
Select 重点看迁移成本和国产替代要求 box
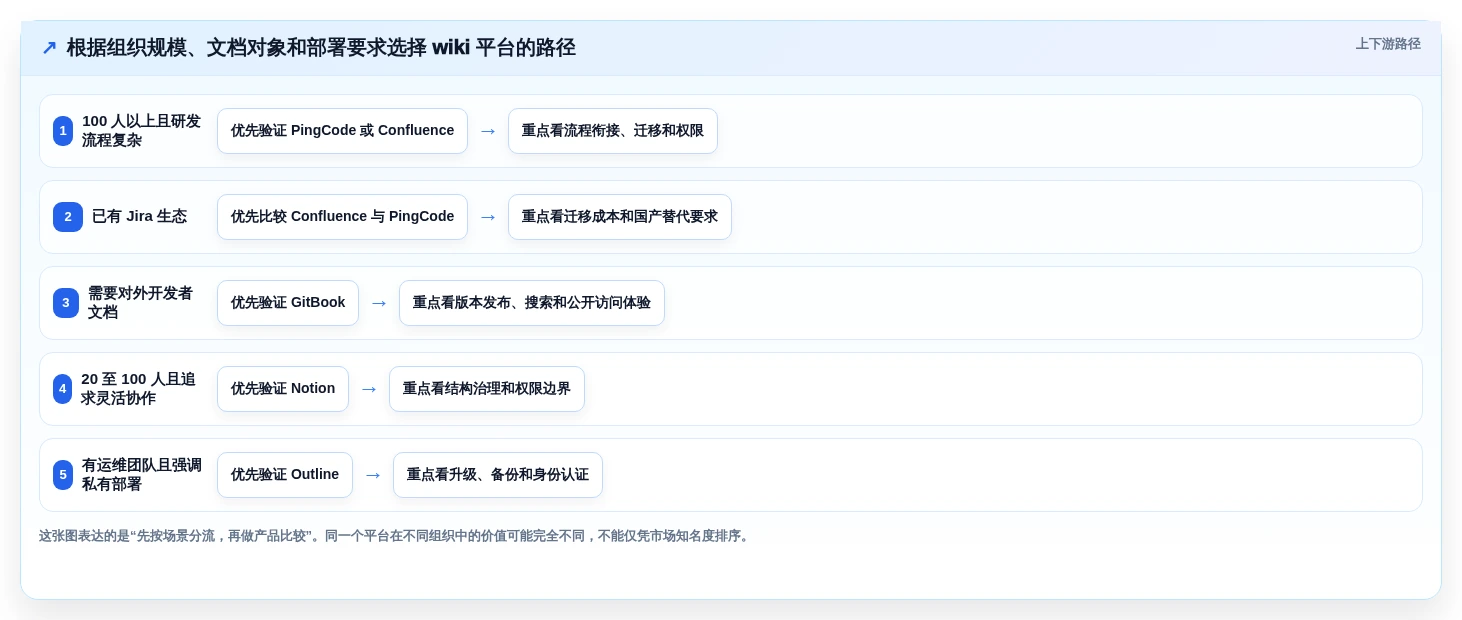point(620,217)
